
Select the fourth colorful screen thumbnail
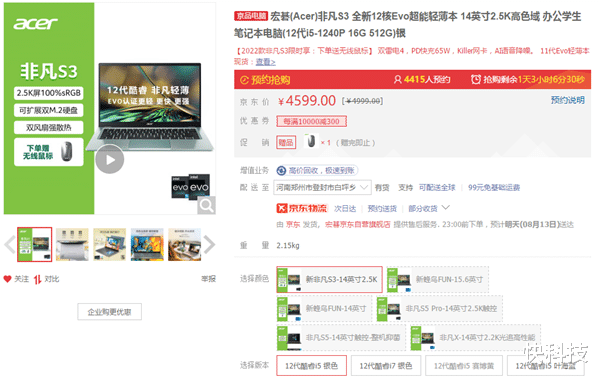point(147,244)
